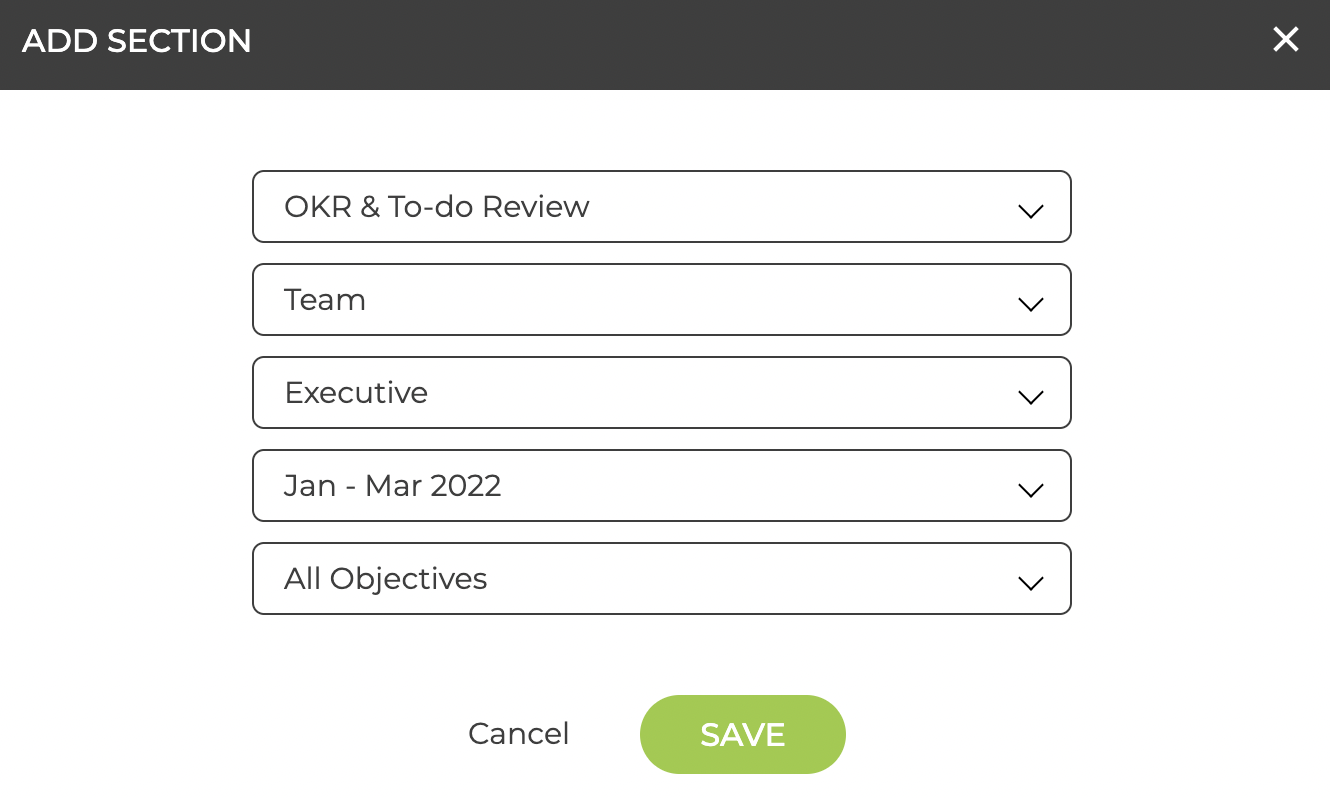Screen dimensions: 1330x798
Task: Click the chevron icon on the date range field
Action: 1030,489
